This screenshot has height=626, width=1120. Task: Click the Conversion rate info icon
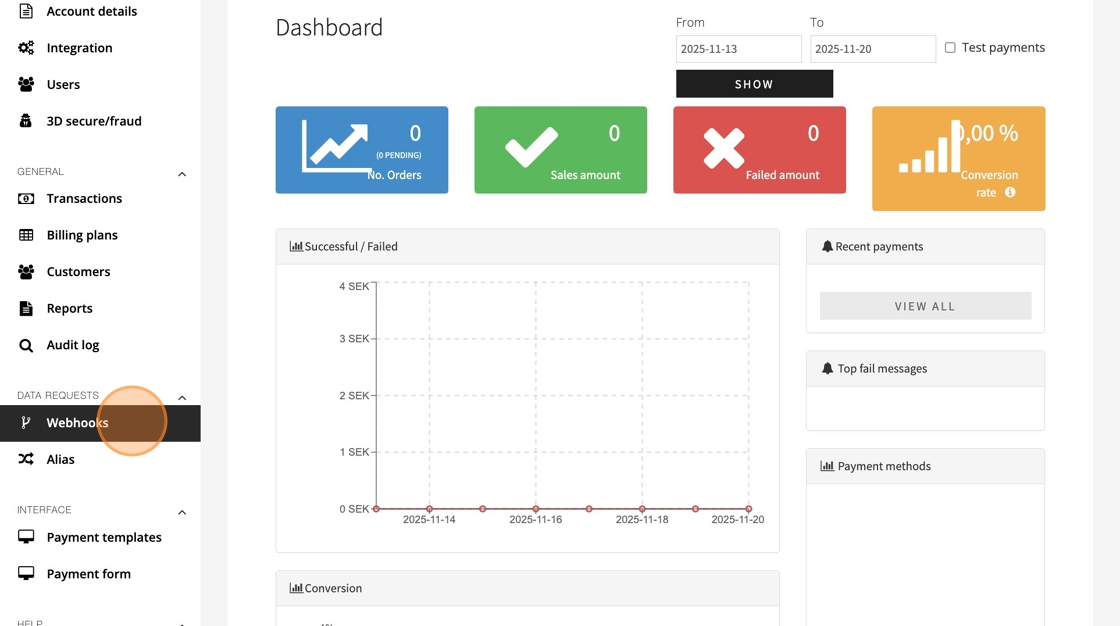tap(1010, 192)
